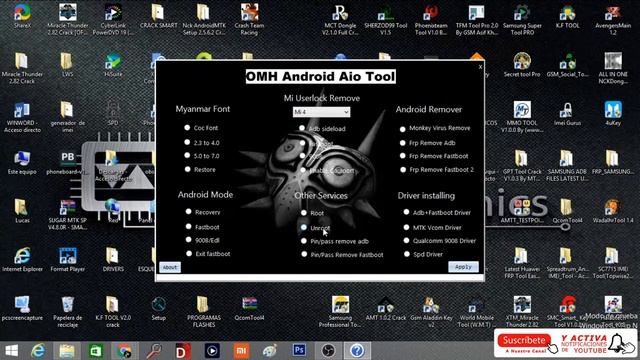Open the Samsung Professional Tool icon

(x=340, y=312)
